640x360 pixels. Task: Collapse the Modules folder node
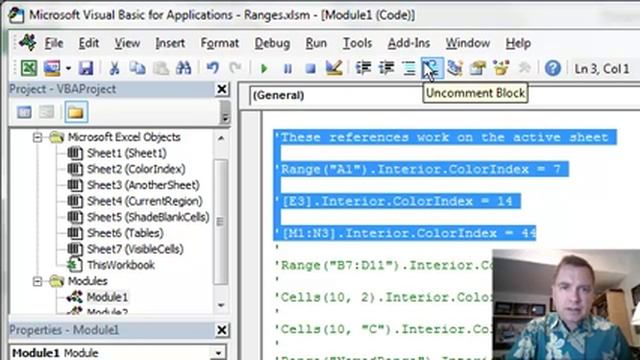tap(38, 281)
